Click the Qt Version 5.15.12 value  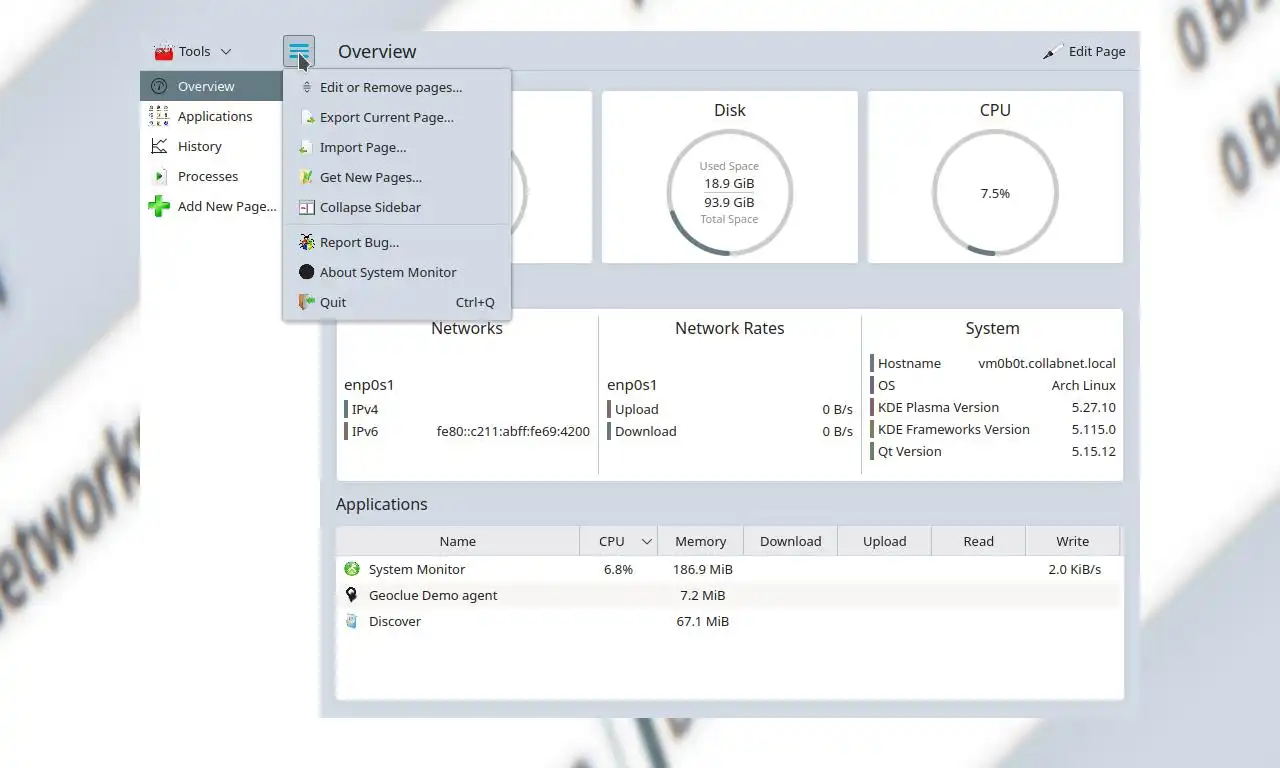pyautogui.click(x=1094, y=451)
